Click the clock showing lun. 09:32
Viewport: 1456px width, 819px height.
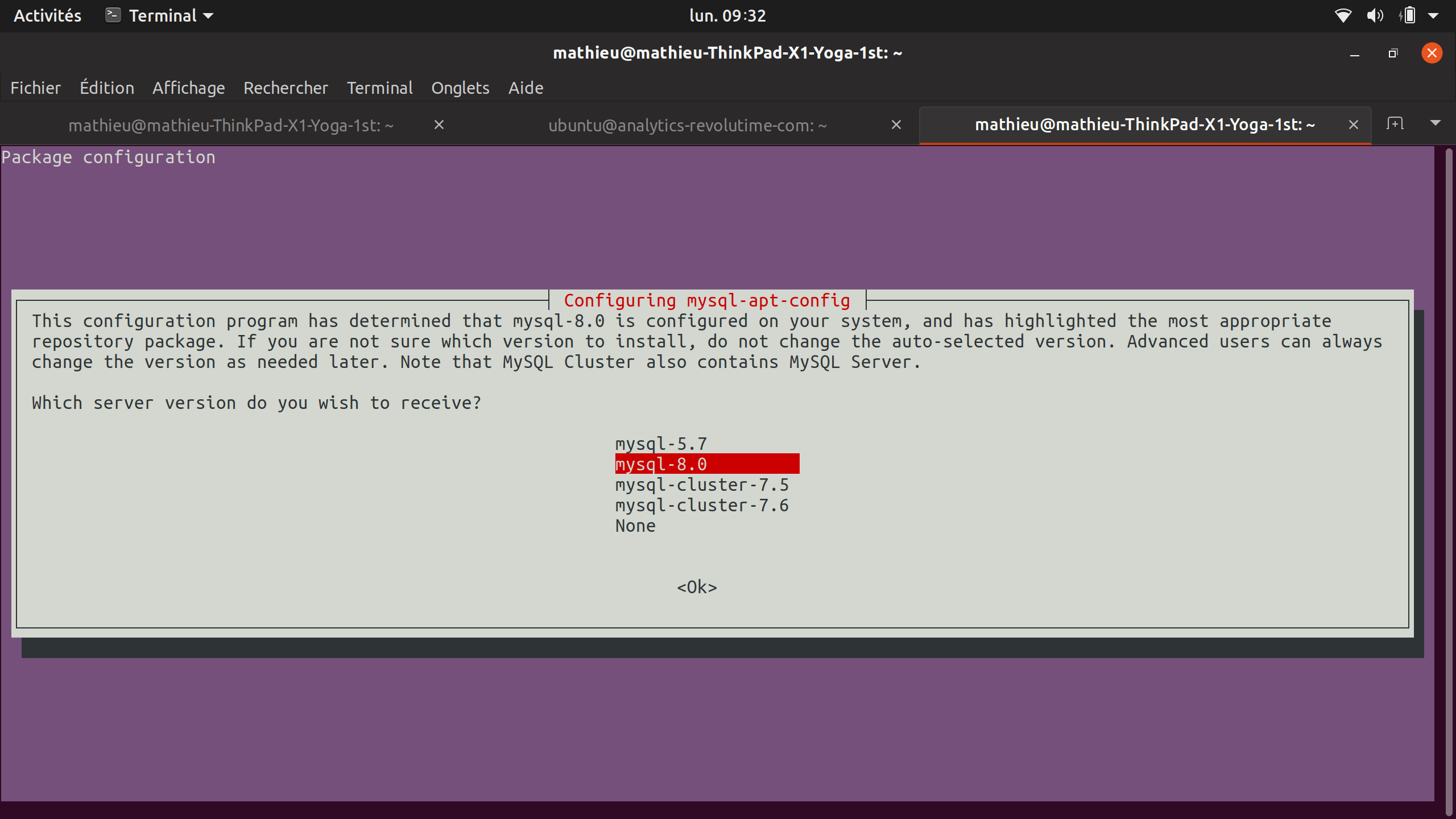[727, 15]
